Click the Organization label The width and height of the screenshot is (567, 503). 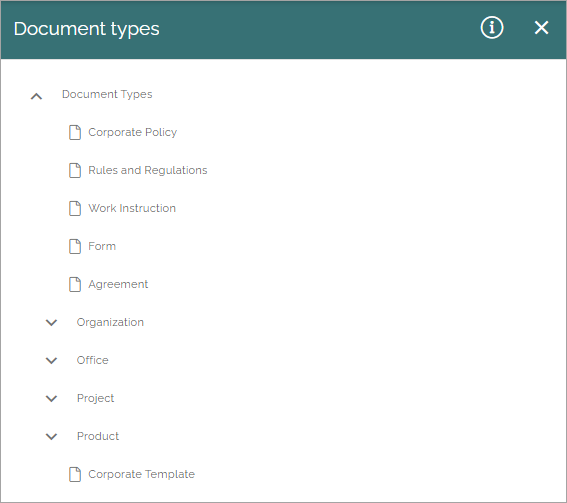coord(110,322)
